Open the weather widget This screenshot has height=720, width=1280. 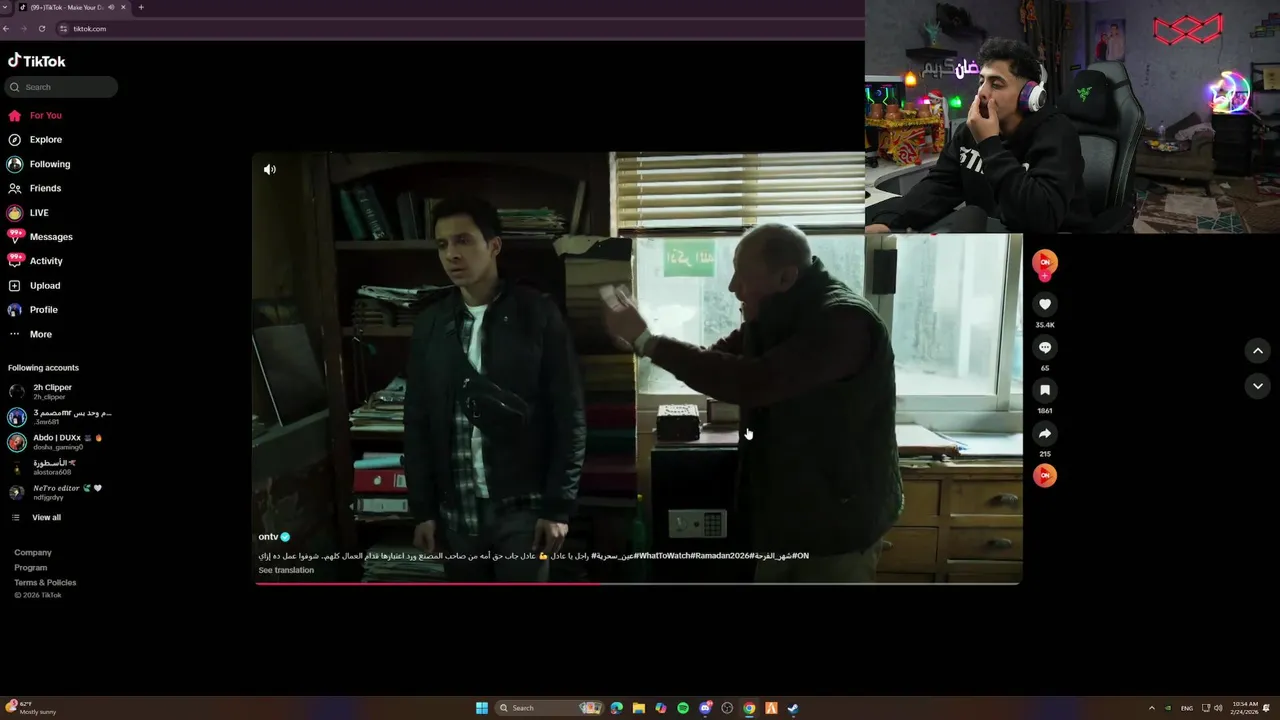tap(32, 708)
